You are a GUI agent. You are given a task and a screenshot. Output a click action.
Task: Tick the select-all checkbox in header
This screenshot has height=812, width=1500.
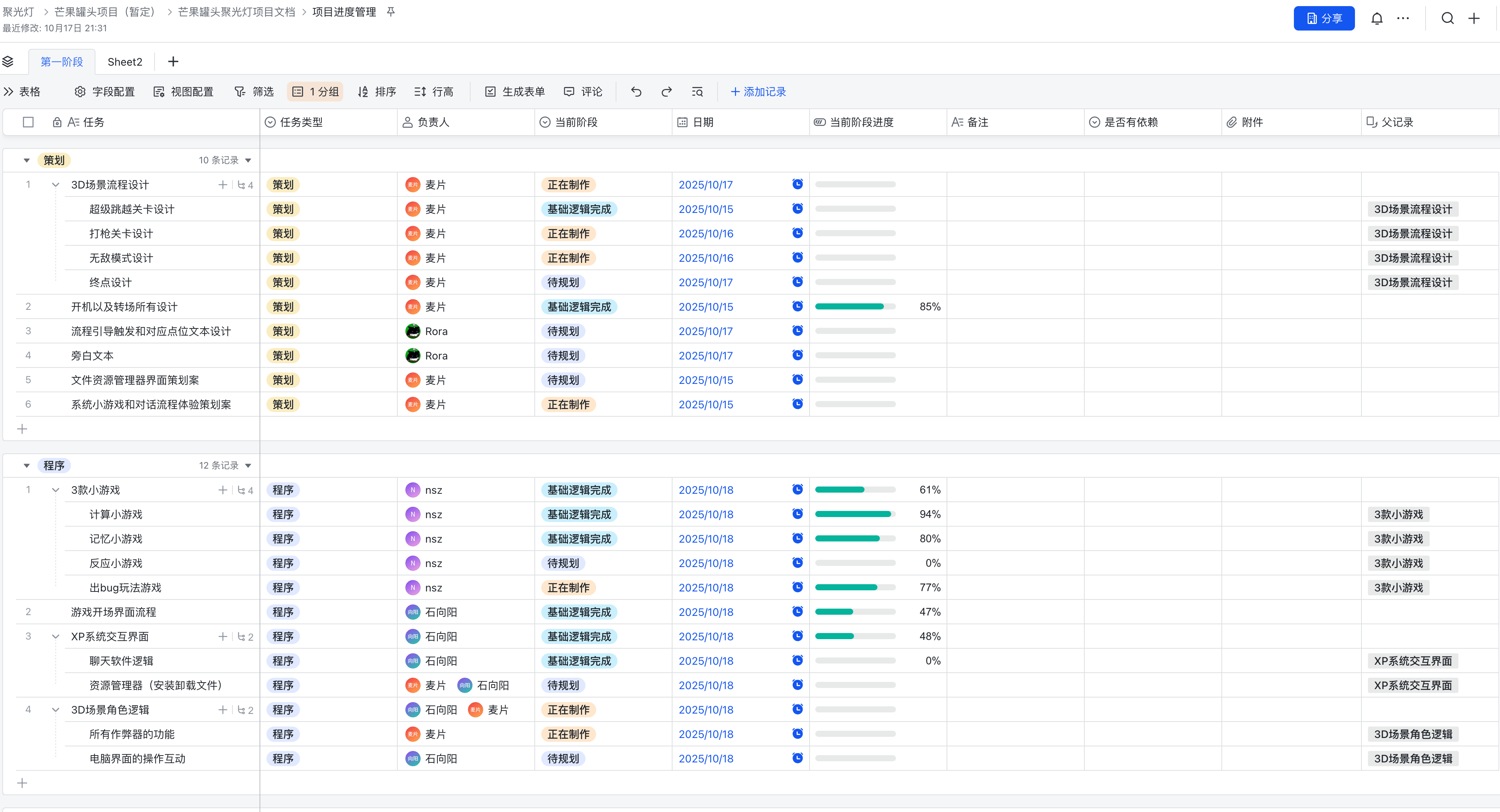(28, 122)
